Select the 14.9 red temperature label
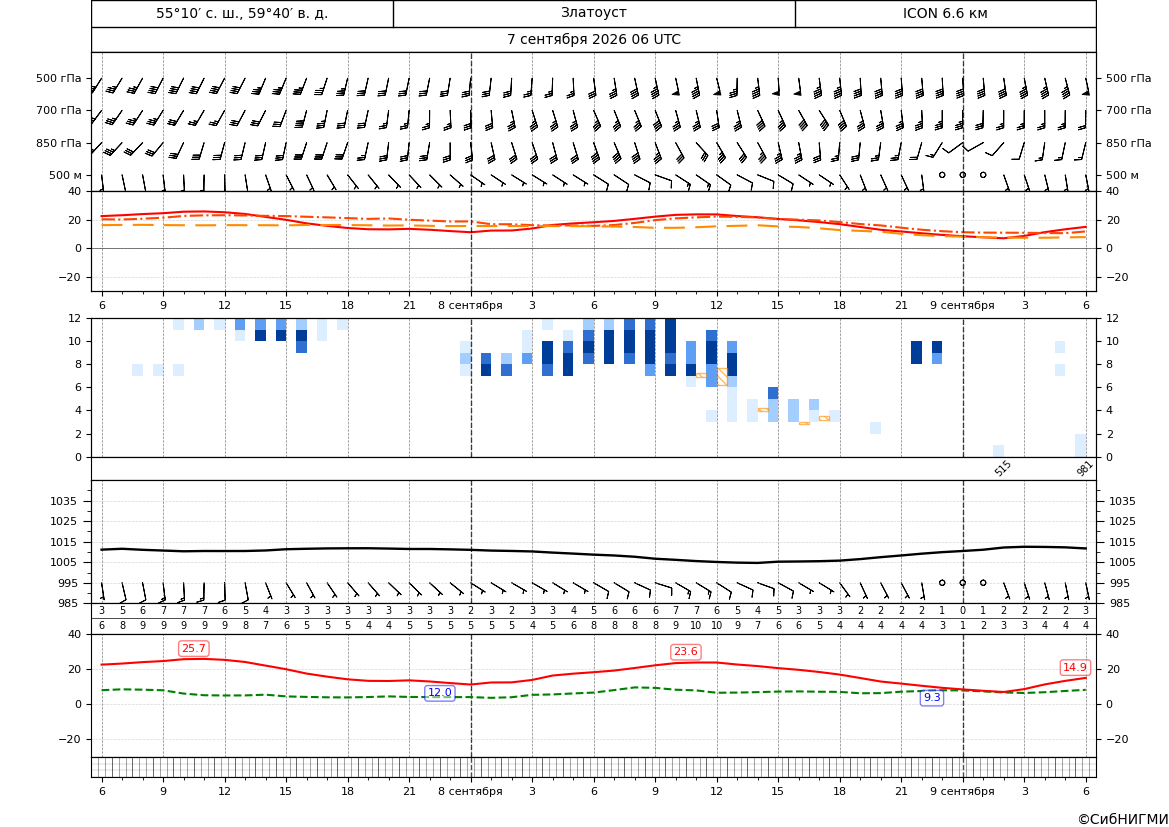Screen dimensions: 1169x827 coord(1074,667)
